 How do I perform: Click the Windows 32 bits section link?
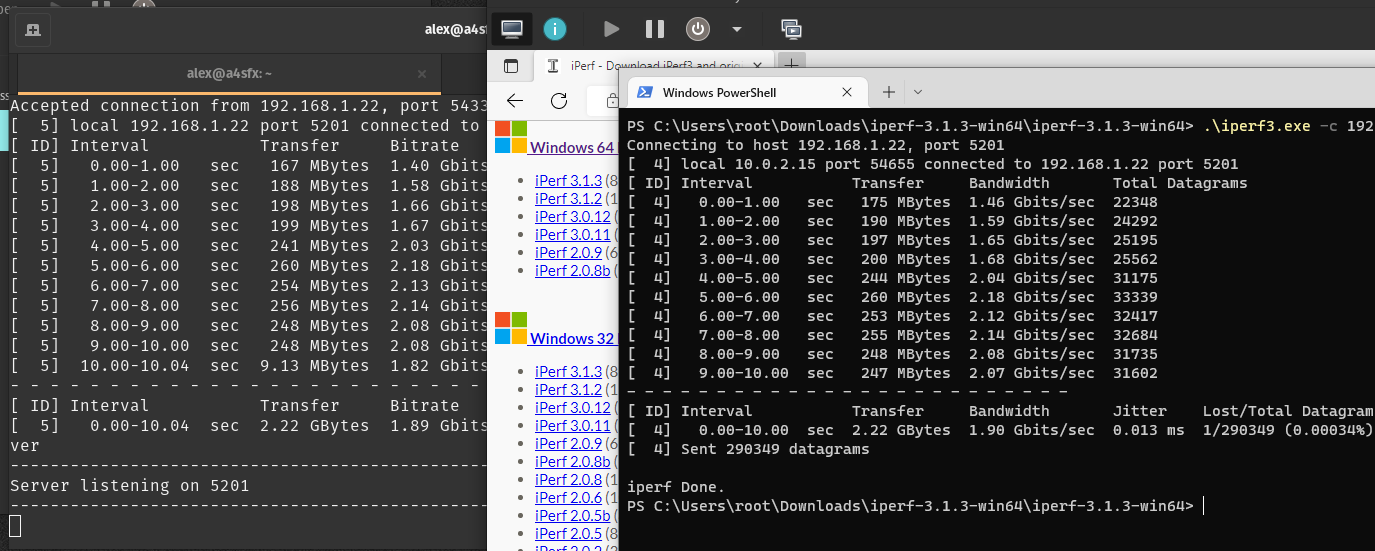tap(572, 338)
